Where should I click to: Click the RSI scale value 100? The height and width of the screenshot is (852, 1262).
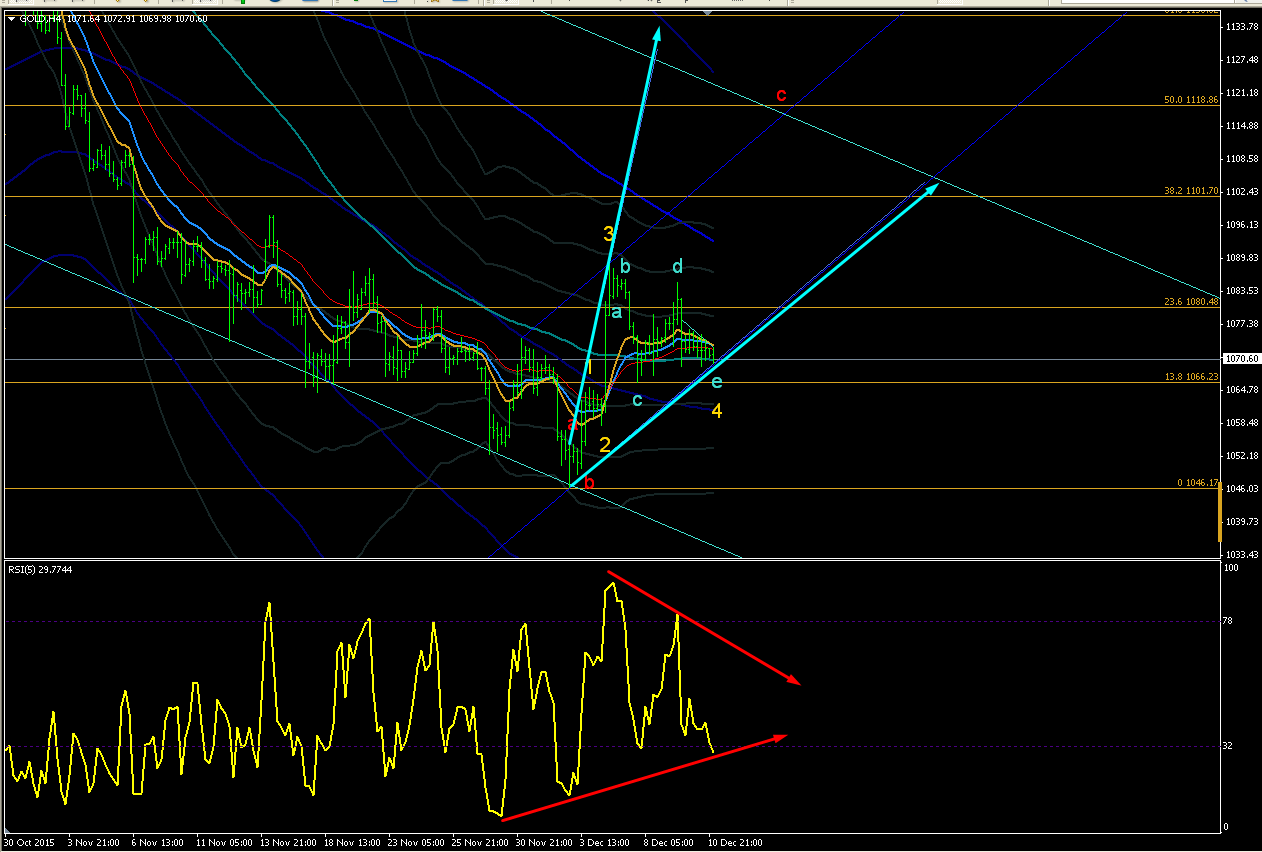click(x=1232, y=567)
